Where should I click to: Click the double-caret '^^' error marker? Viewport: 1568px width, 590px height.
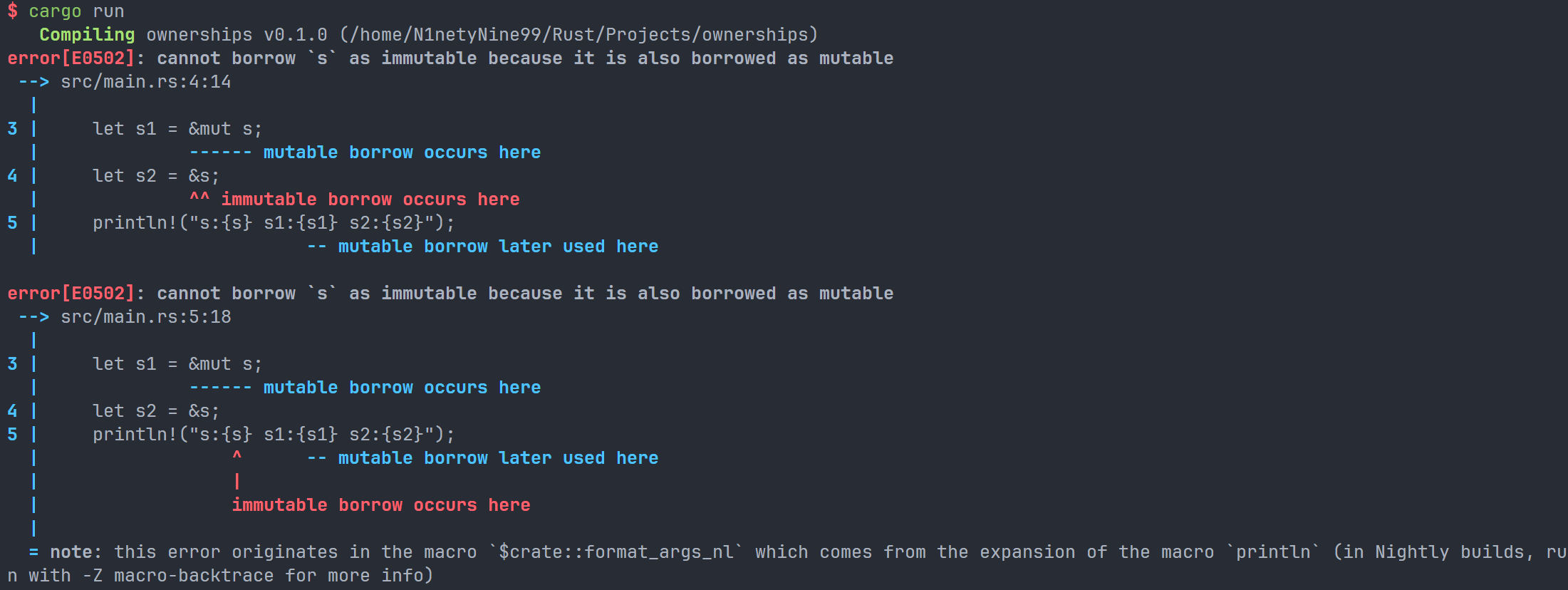(x=199, y=197)
